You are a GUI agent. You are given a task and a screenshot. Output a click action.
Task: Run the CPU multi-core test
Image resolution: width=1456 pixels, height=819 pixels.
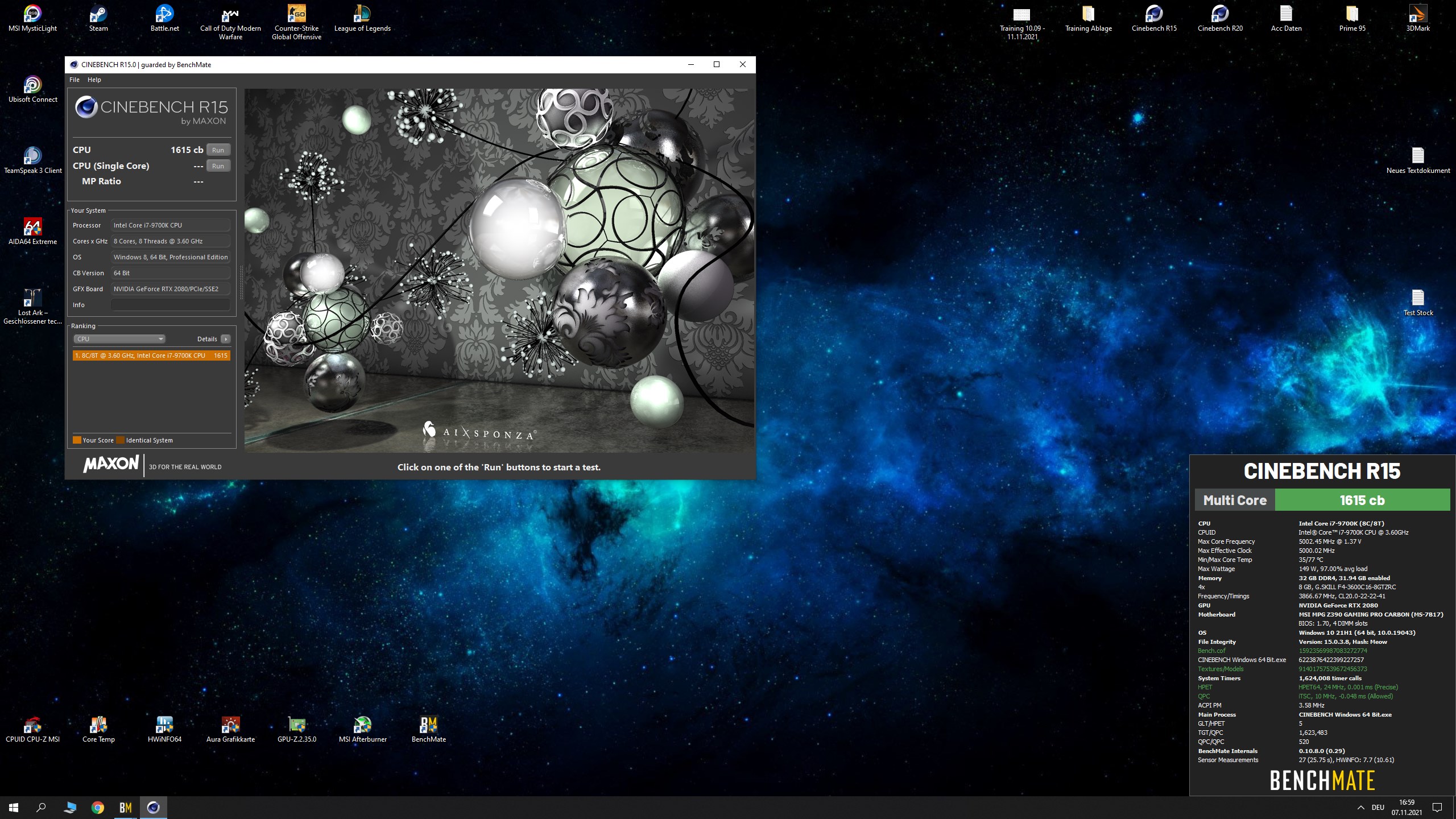pyautogui.click(x=218, y=150)
